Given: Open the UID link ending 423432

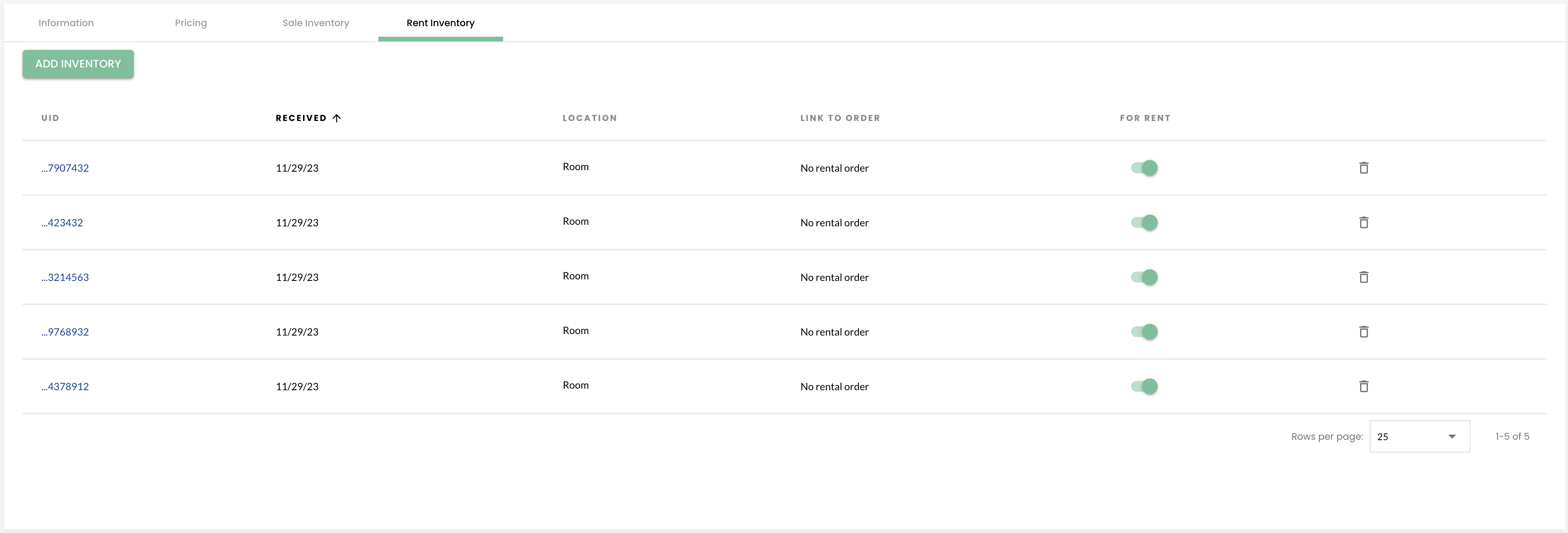Looking at the screenshot, I should pyautogui.click(x=62, y=222).
